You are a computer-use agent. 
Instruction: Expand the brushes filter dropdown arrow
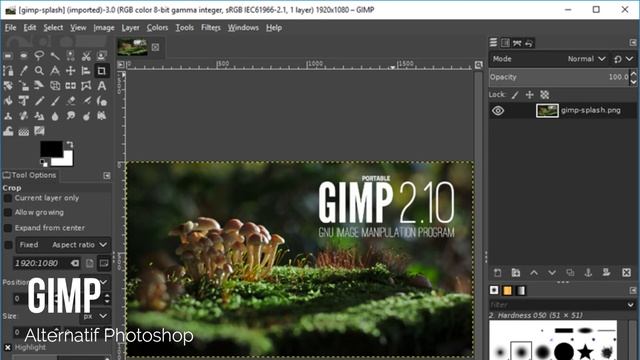(631, 305)
